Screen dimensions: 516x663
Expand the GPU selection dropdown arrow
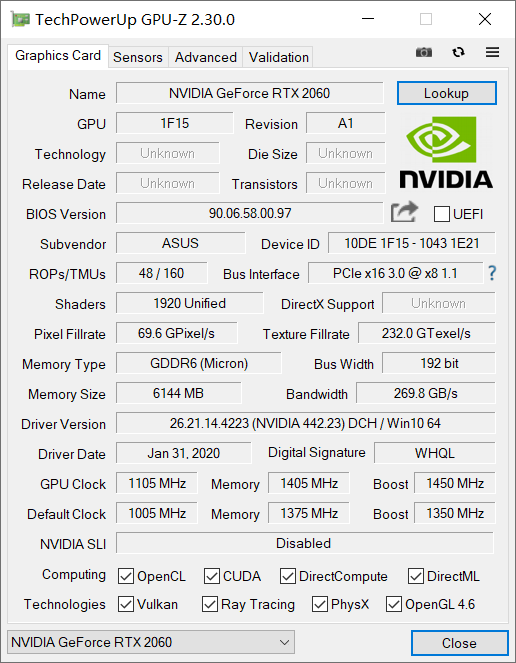click(x=285, y=642)
